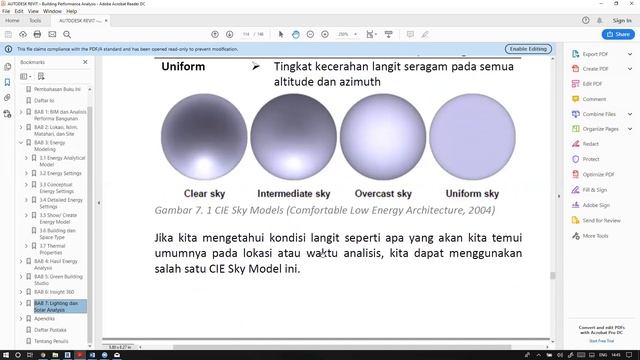Switch to the Home tab
Viewport: 640px width, 360px height.
(12, 20)
